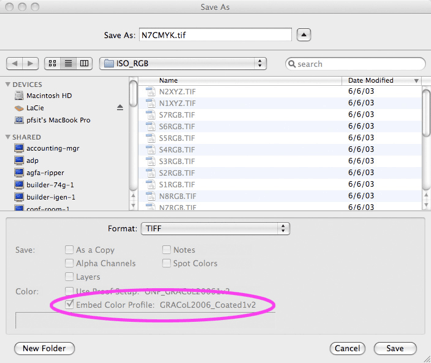Collapse the DEVICES sidebar section
The height and width of the screenshot is (363, 431).
click(x=8, y=85)
